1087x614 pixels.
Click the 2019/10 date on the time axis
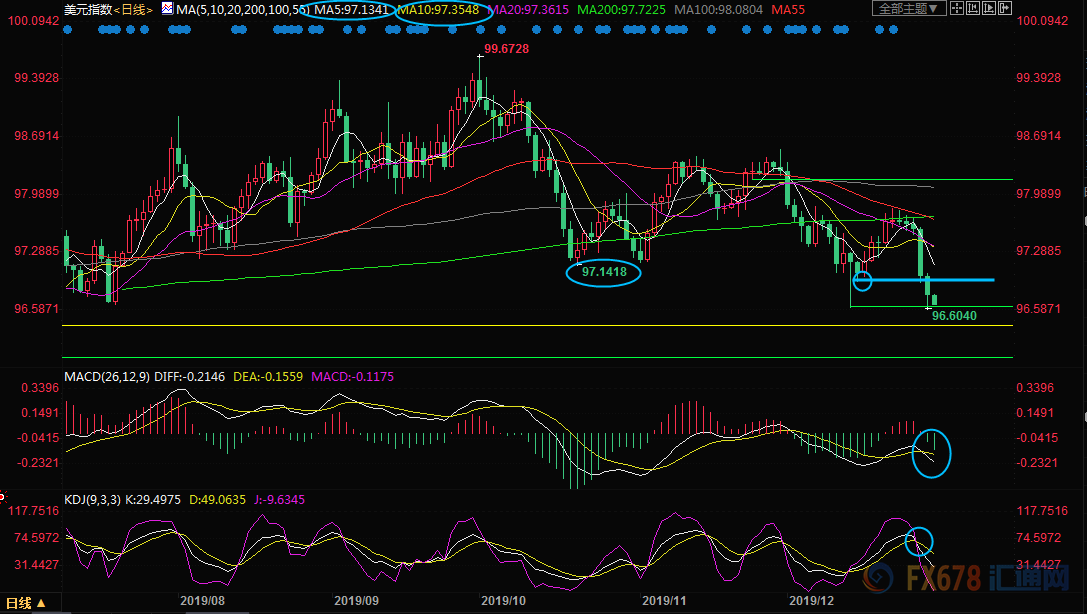(503, 600)
